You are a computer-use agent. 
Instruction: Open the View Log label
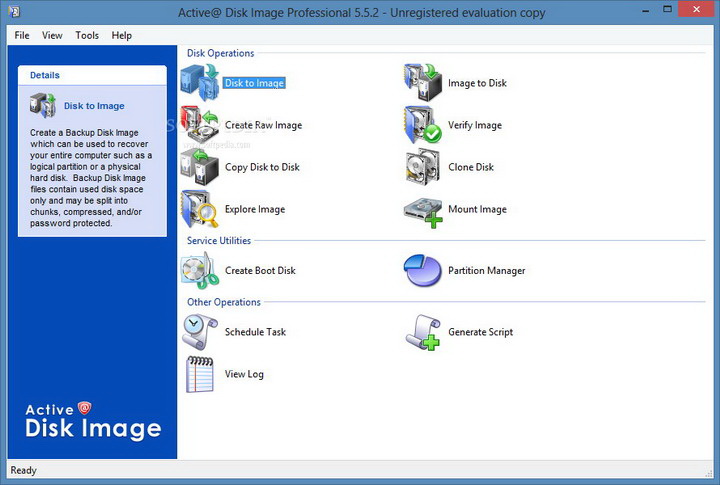(244, 374)
